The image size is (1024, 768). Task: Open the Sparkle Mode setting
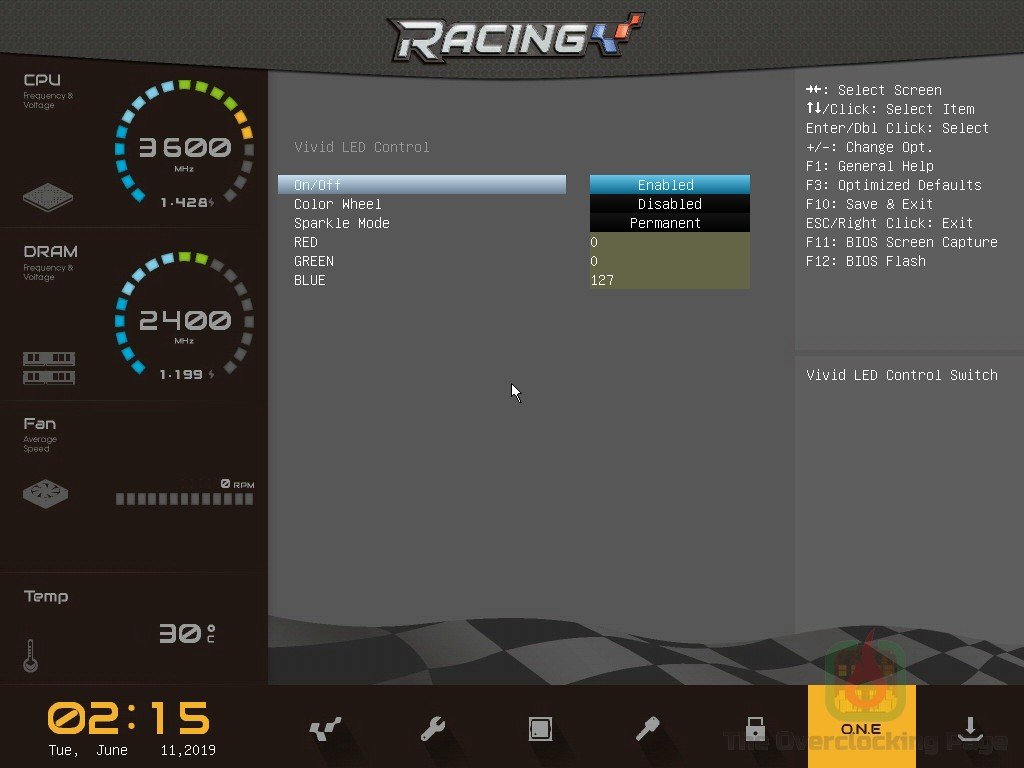tap(341, 223)
